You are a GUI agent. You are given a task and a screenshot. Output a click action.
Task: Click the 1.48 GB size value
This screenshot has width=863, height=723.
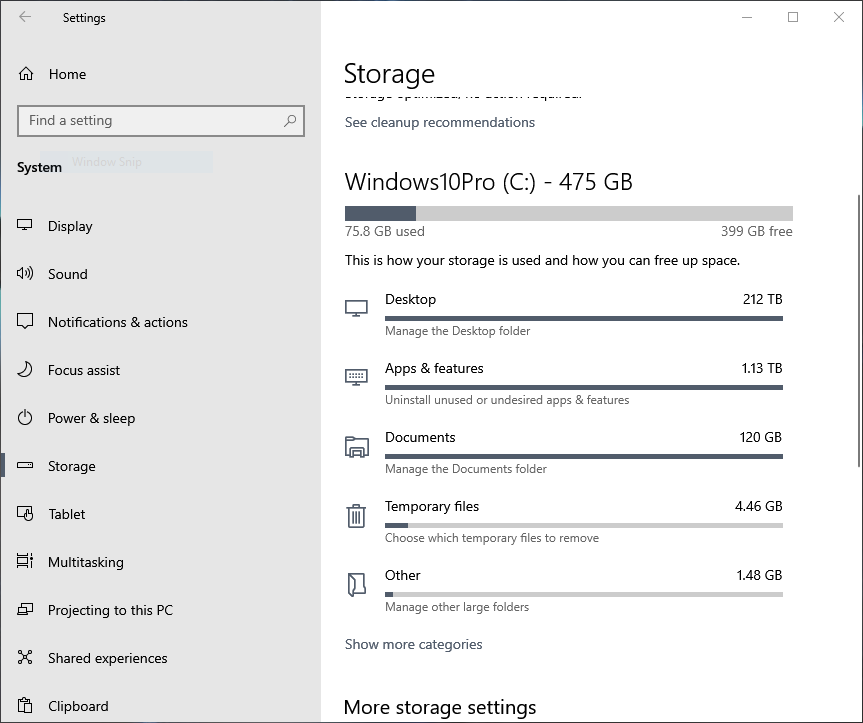point(760,576)
